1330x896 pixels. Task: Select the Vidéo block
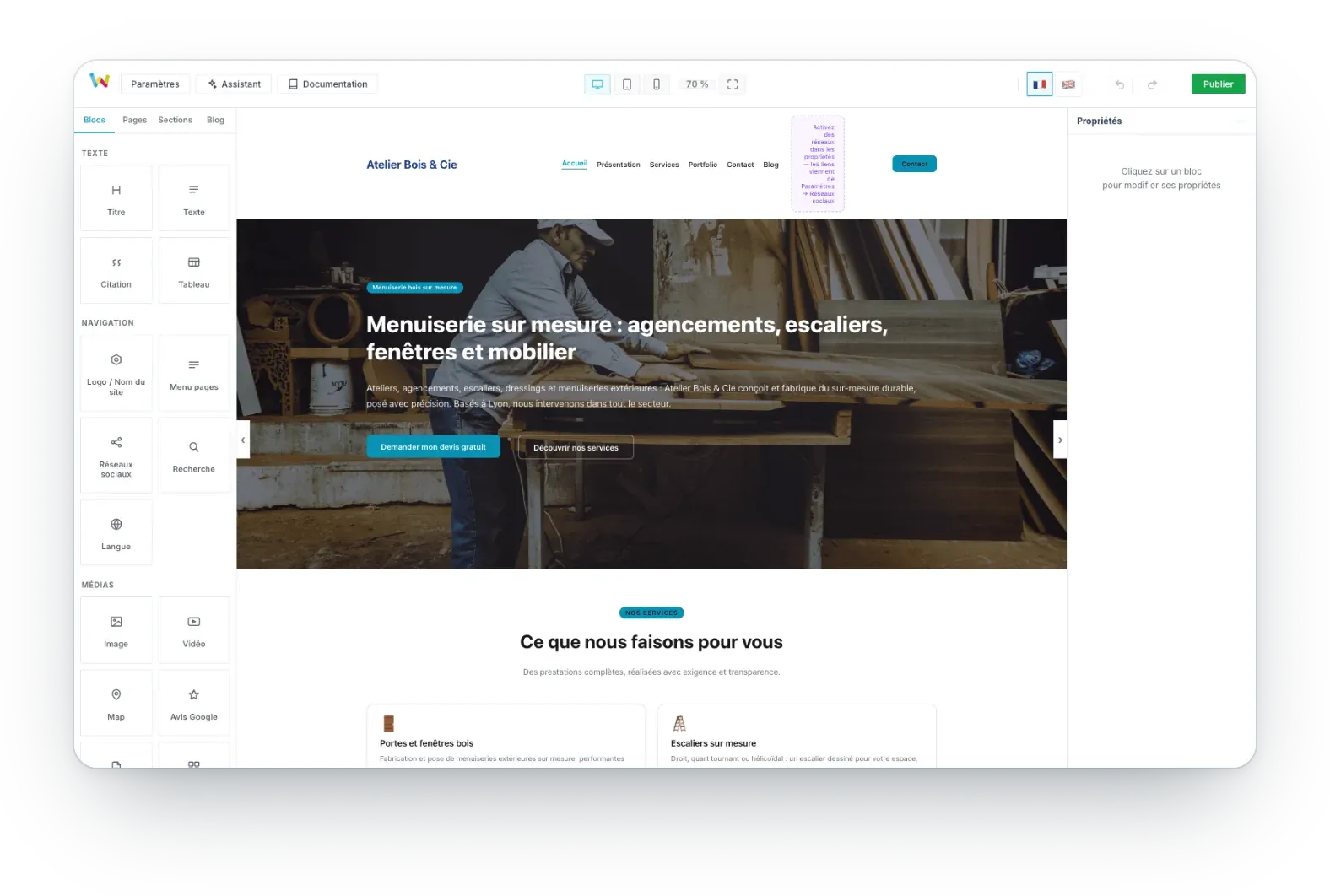[x=194, y=630]
